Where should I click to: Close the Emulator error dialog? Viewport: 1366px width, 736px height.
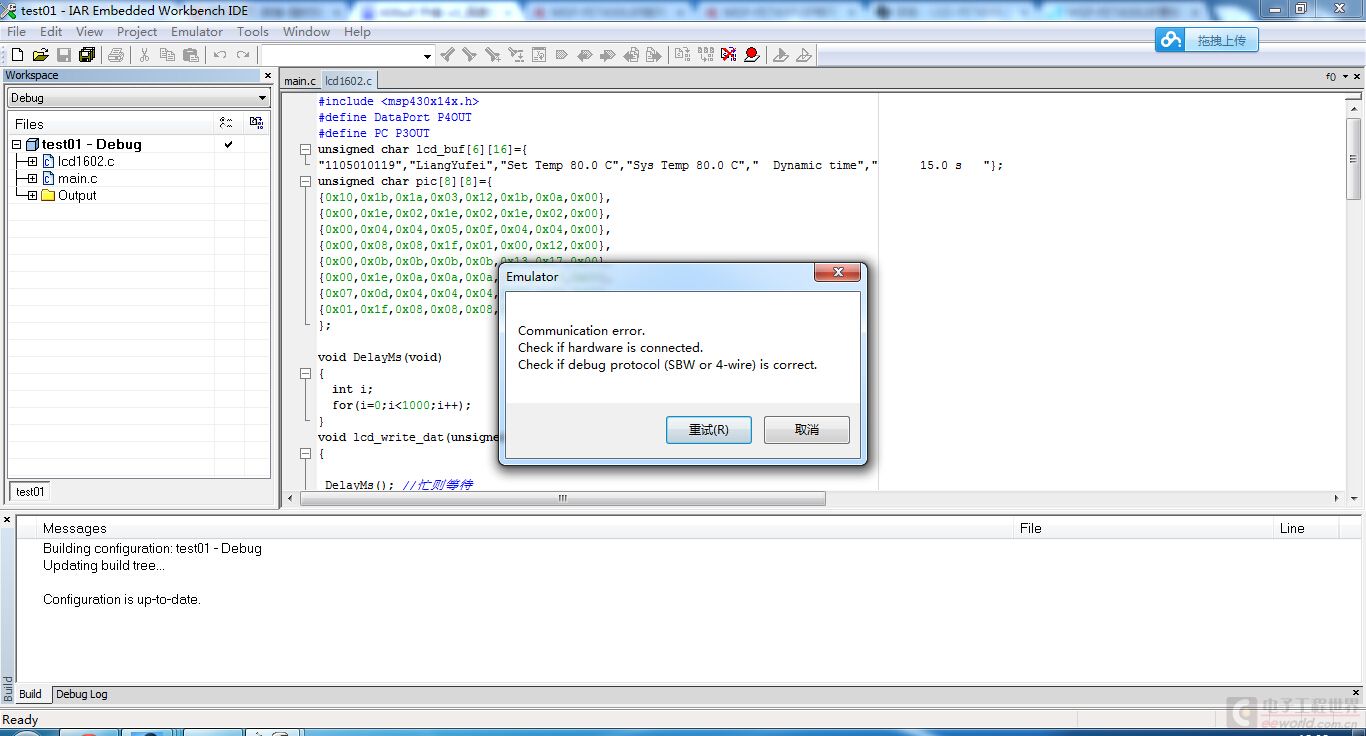[838, 273]
